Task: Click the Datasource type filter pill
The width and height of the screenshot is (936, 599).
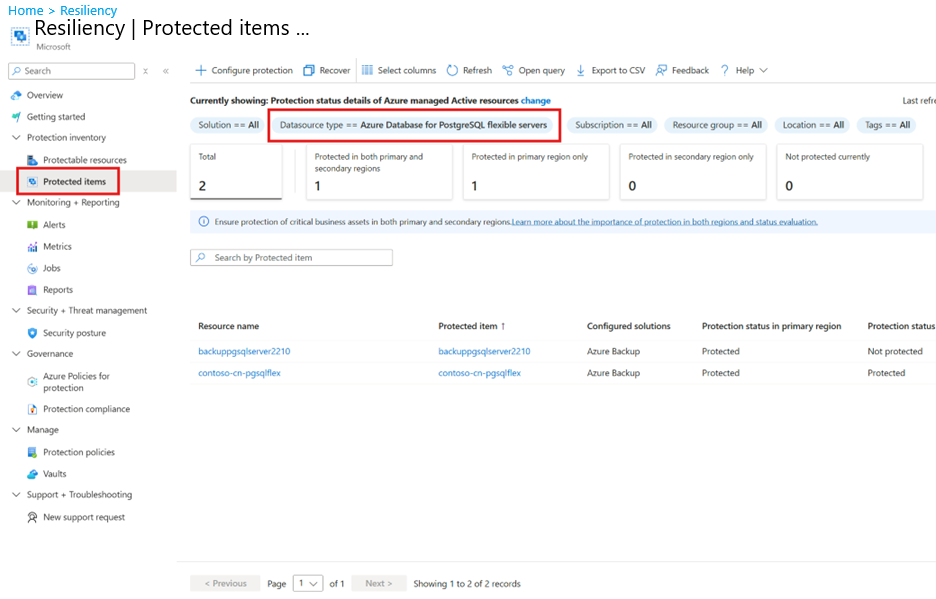Action: (x=413, y=125)
